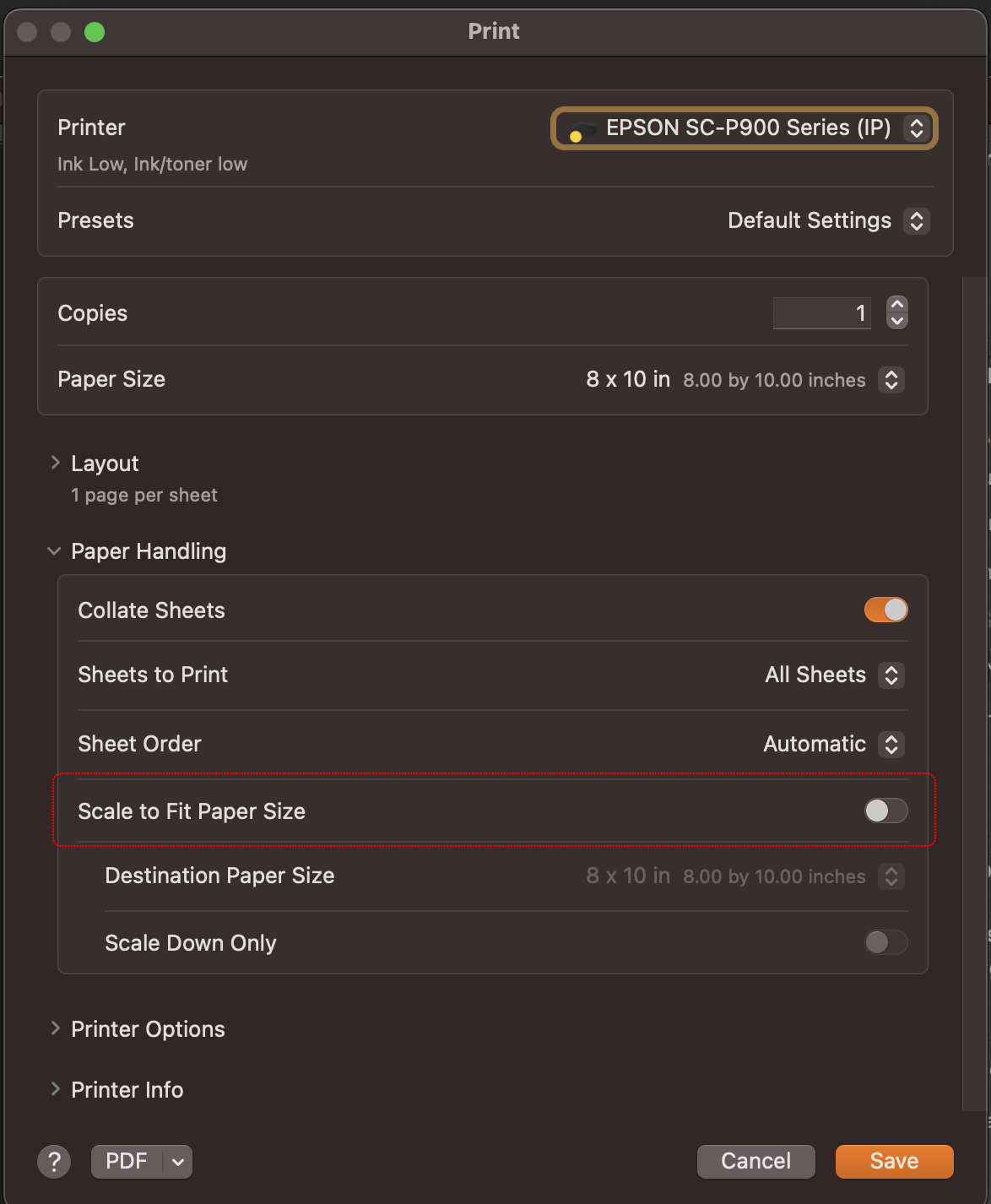Disable the Collate Sheets toggle

pyautogui.click(x=885, y=610)
